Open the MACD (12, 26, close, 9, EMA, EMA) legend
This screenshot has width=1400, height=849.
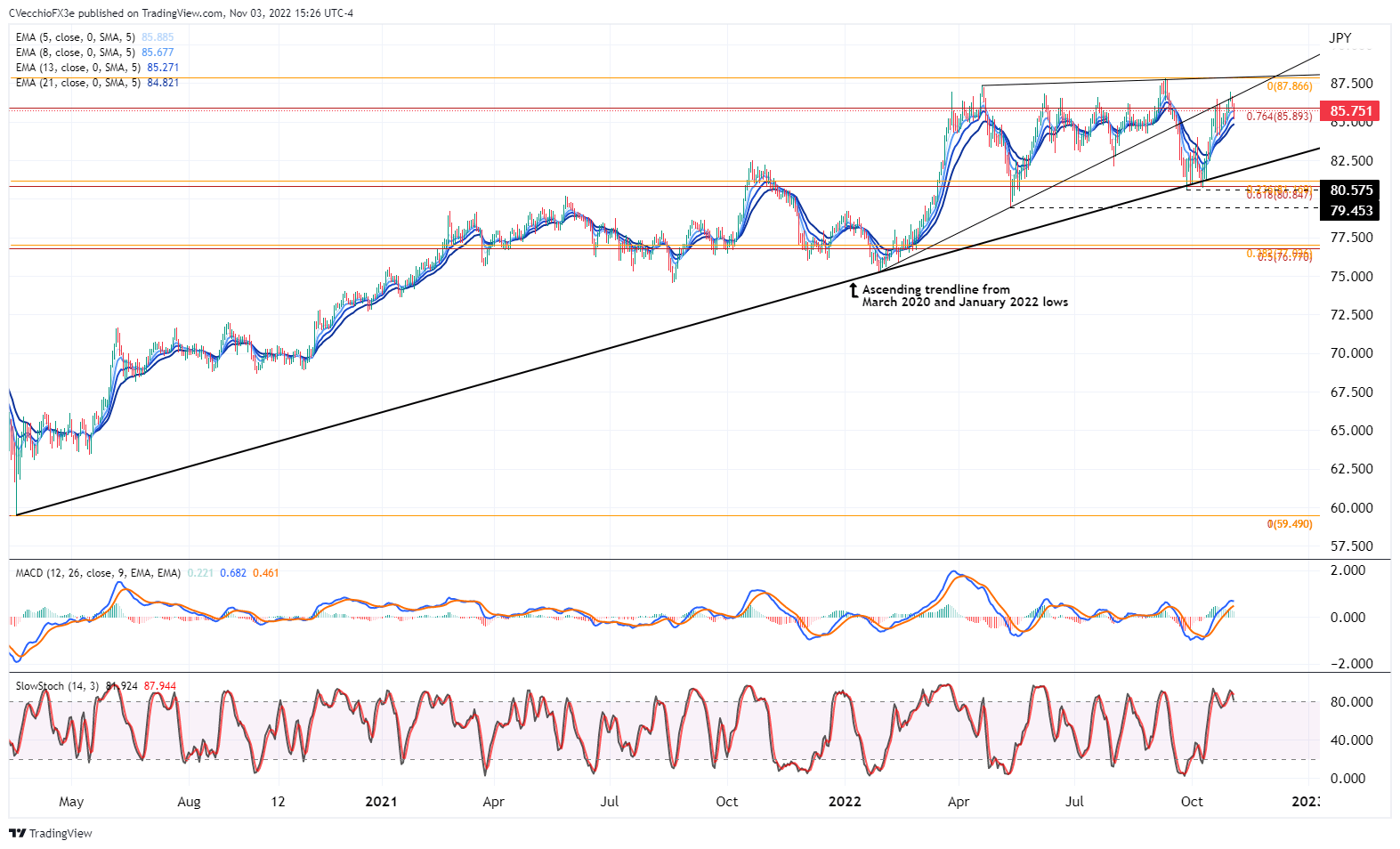pos(98,573)
